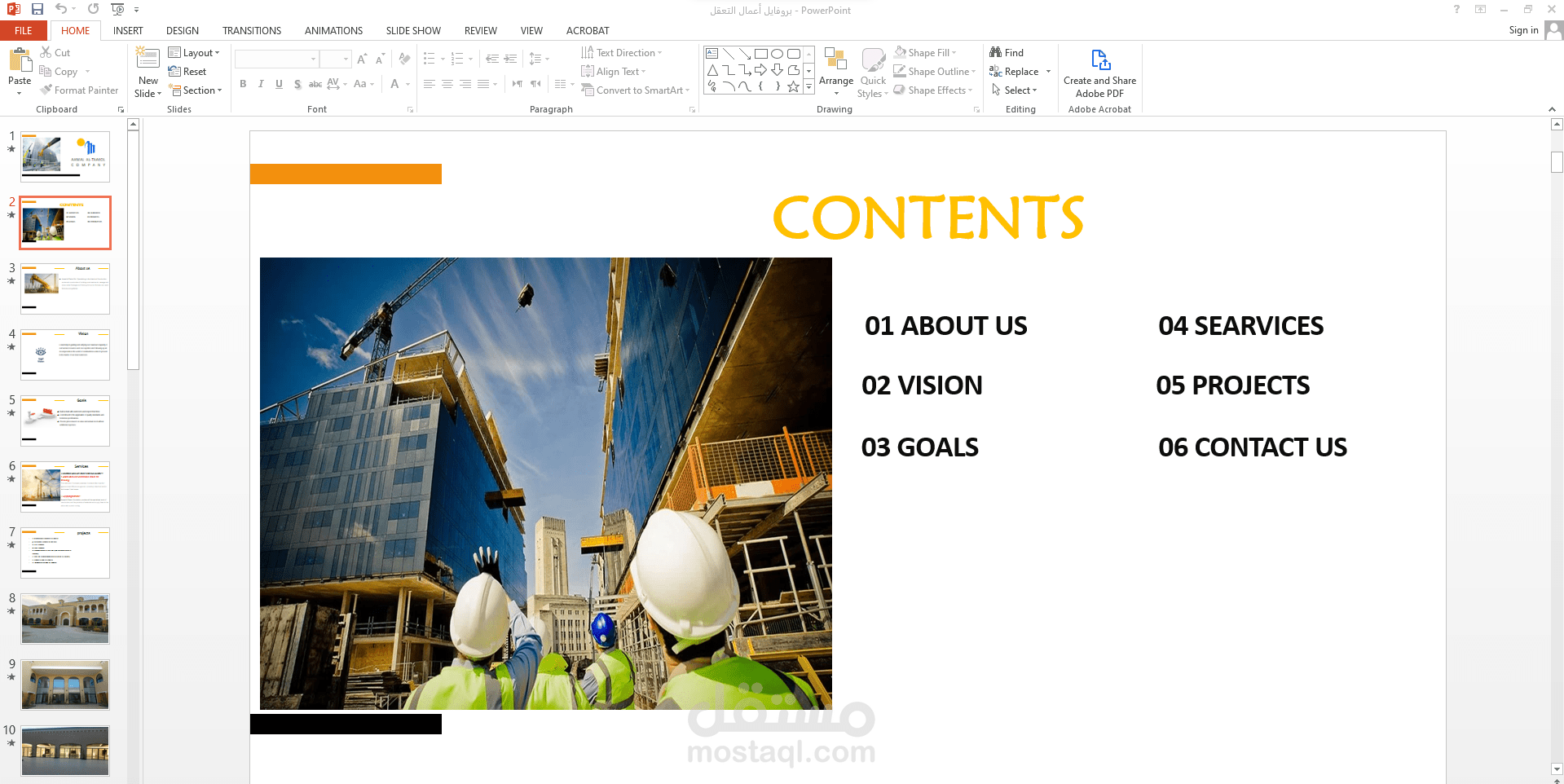The image size is (1564, 784).
Task: Click Convert to SmartArt
Action: (635, 90)
